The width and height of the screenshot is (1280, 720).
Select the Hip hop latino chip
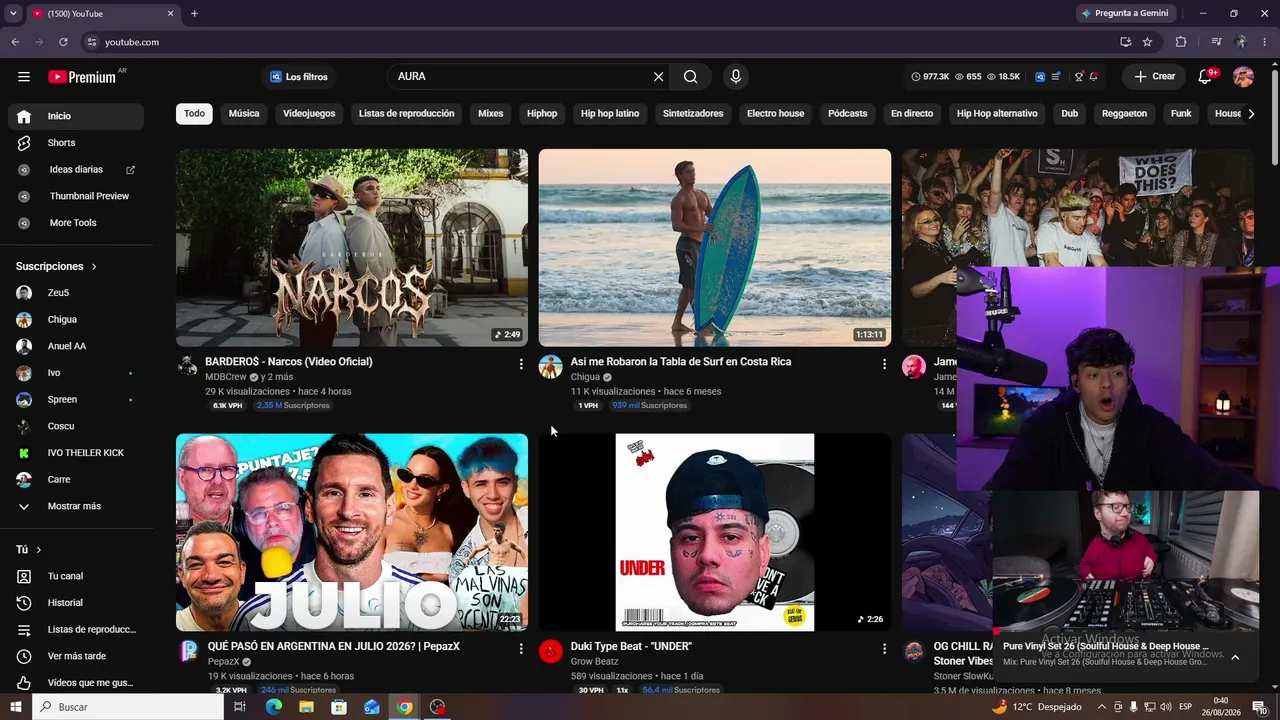click(610, 114)
